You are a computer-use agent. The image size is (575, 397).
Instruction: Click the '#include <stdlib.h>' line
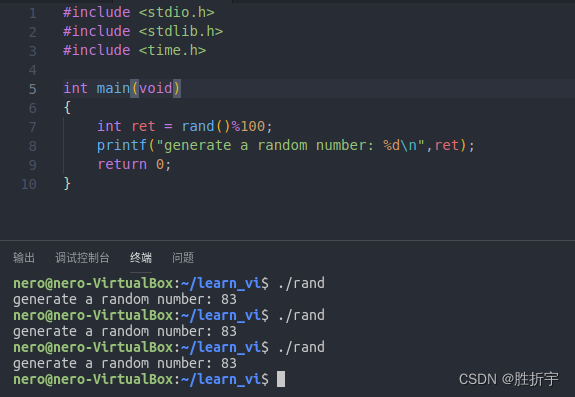pyautogui.click(x=143, y=32)
